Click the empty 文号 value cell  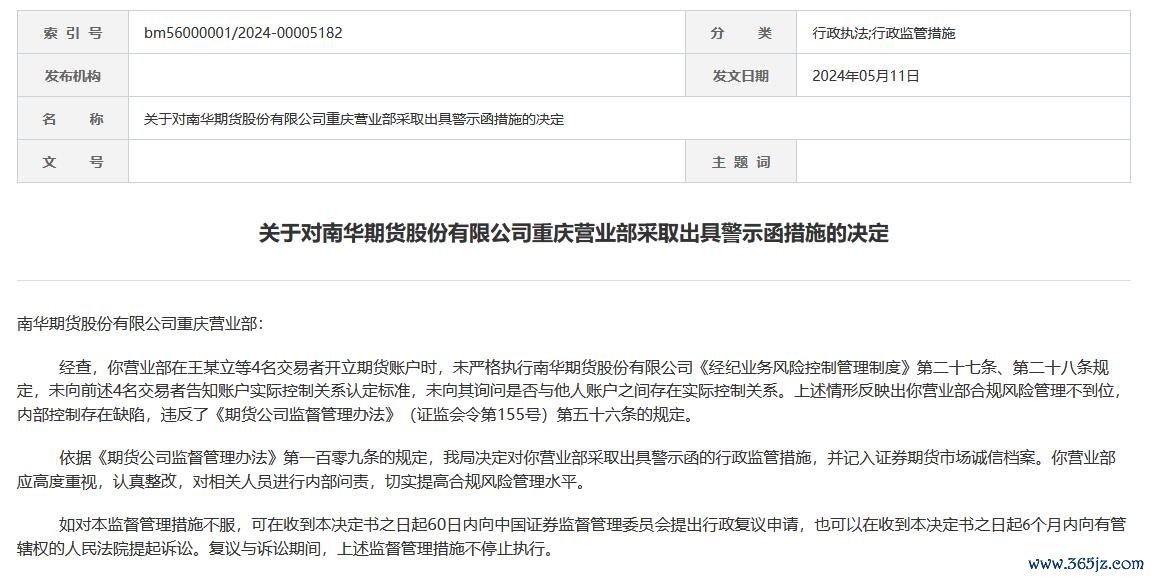click(406, 162)
